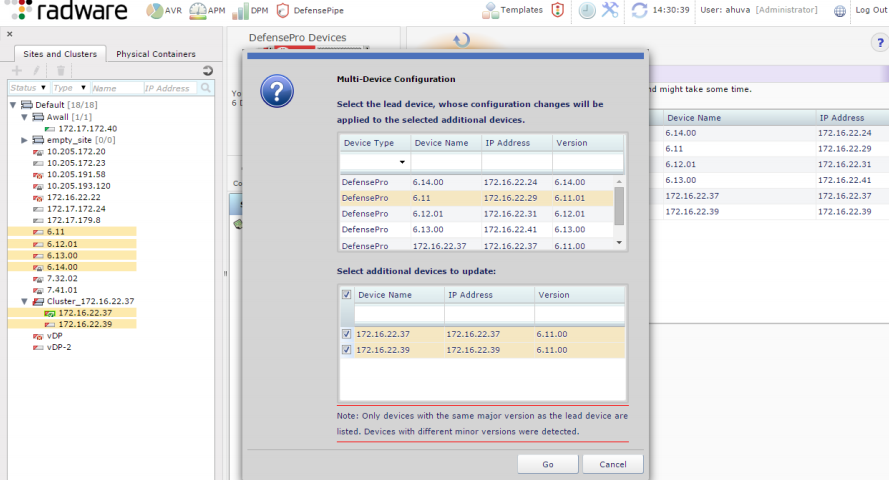Click the Cancel button in dialog

pyautogui.click(x=612, y=464)
